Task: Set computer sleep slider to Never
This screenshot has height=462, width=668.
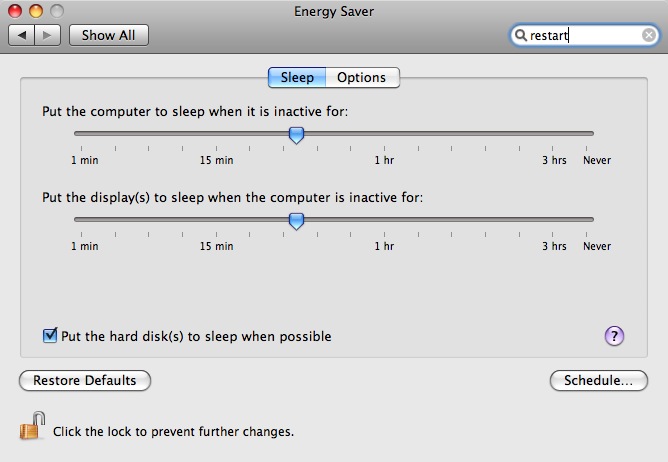Action: (x=587, y=133)
